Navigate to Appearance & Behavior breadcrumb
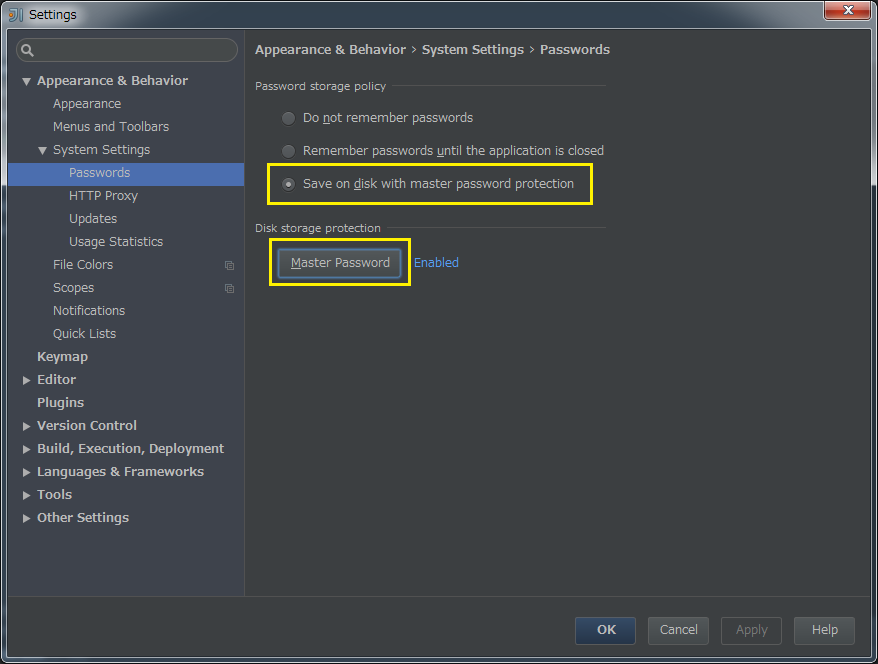This screenshot has width=878, height=664. tap(330, 49)
